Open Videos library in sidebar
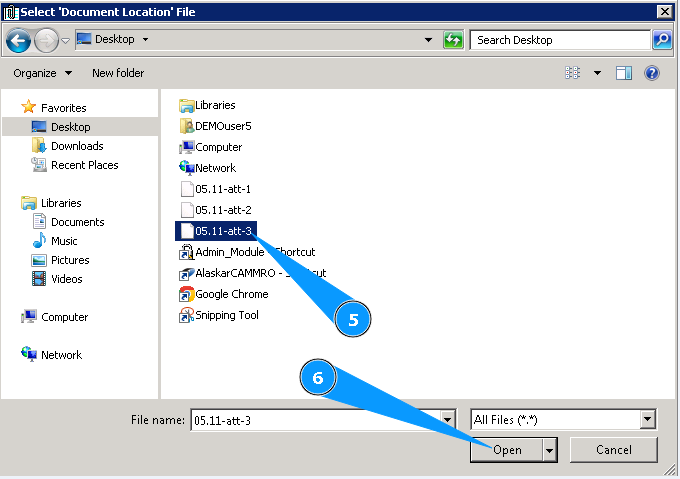Image resolution: width=680 pixels, height=479 pixels. tap(67, 279)
